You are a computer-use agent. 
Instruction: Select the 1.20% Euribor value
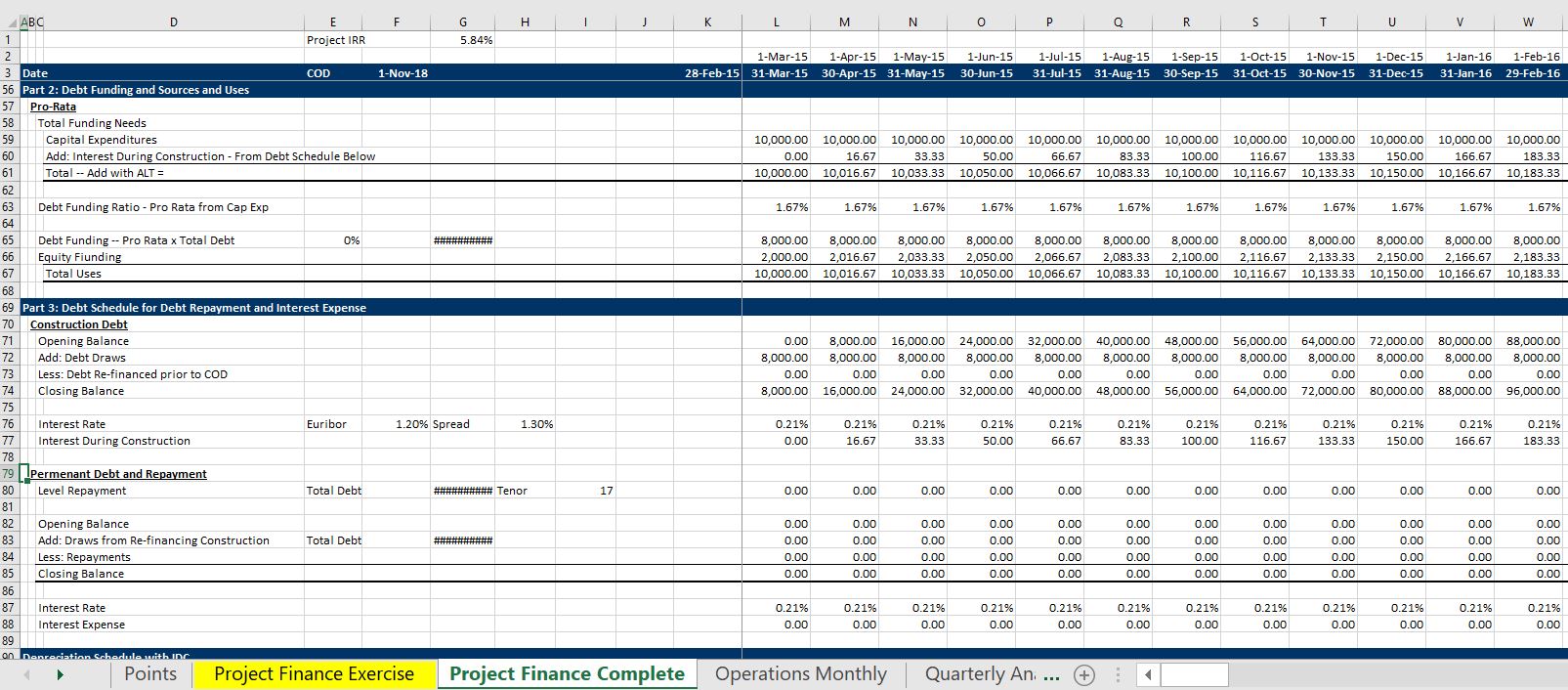coord(411,424)
